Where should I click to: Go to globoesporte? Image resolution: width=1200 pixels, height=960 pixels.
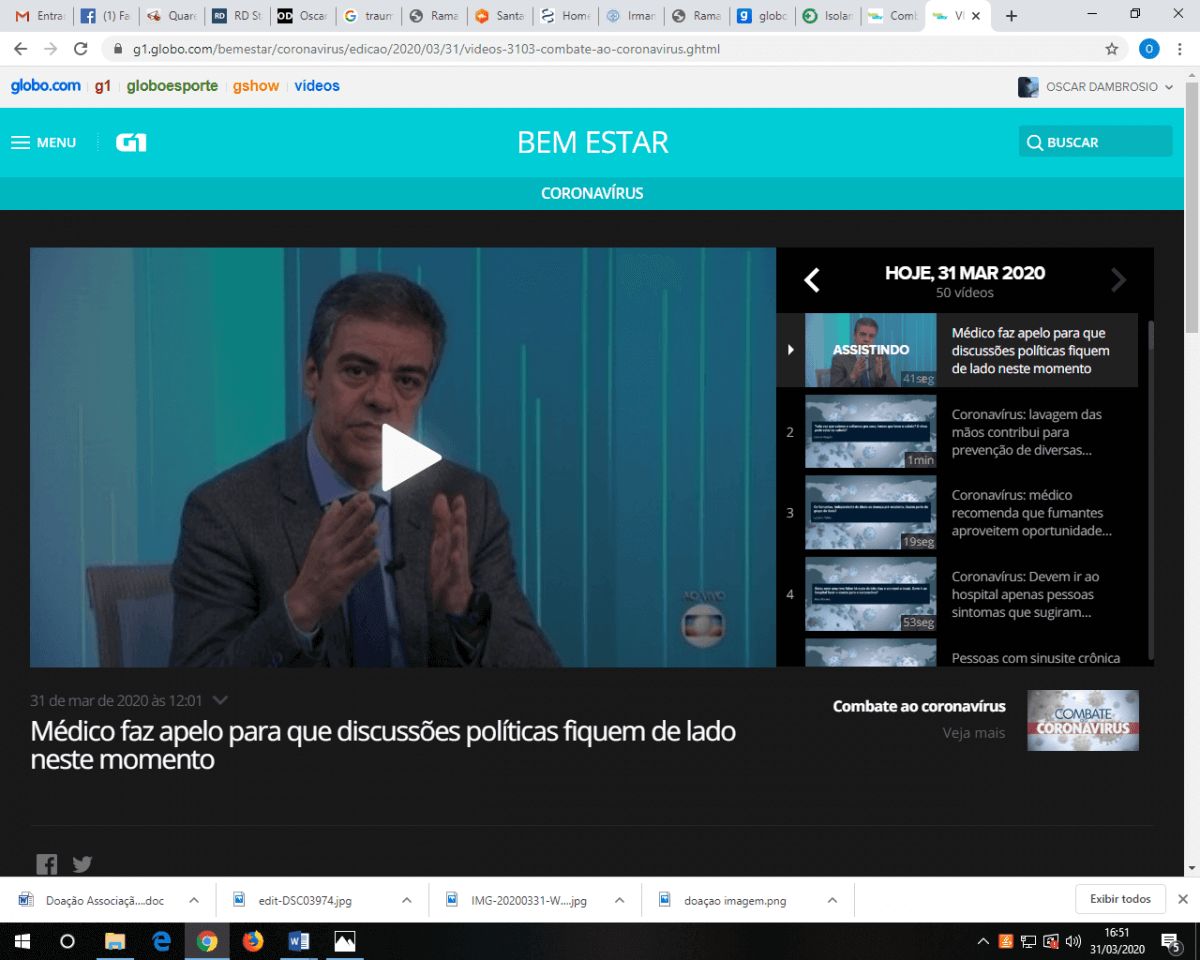click(x=172, y=86)
